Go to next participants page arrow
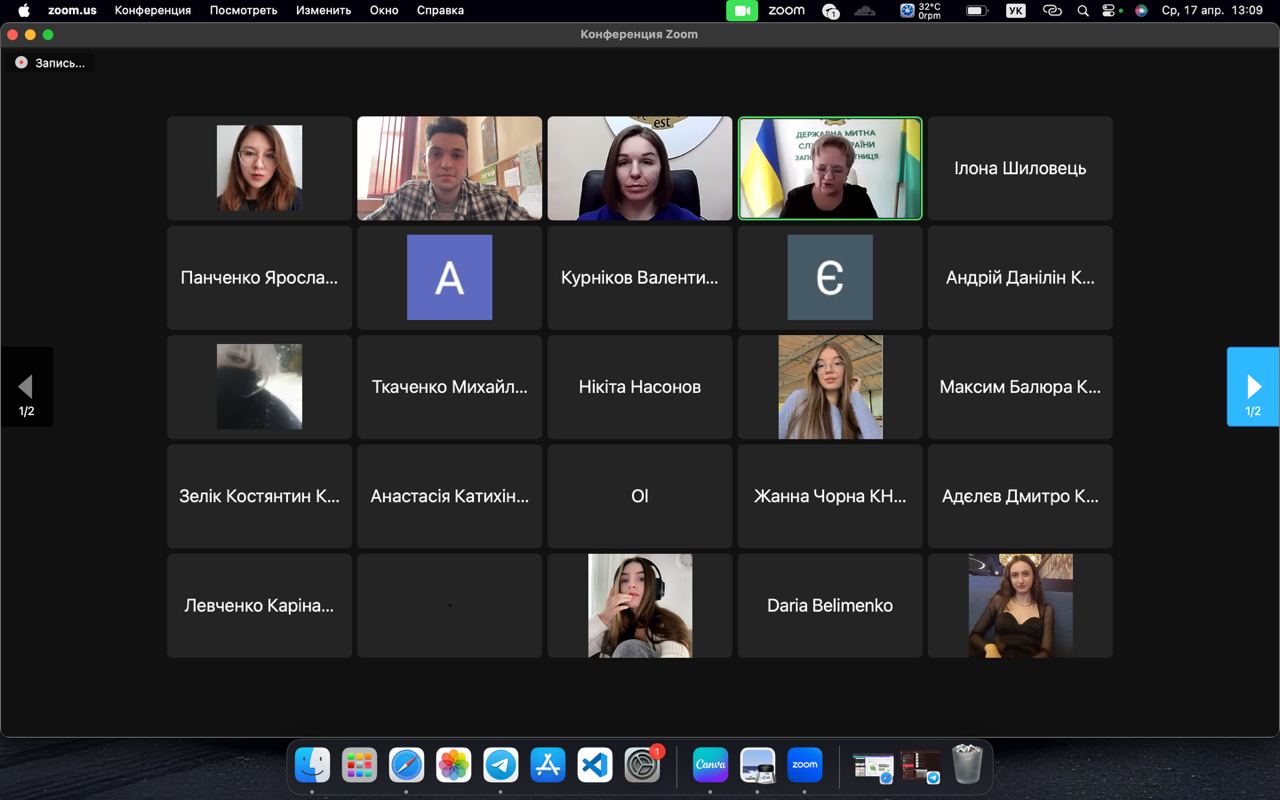The height and width of the screenshot is (800, 1280). point(1253,387)
